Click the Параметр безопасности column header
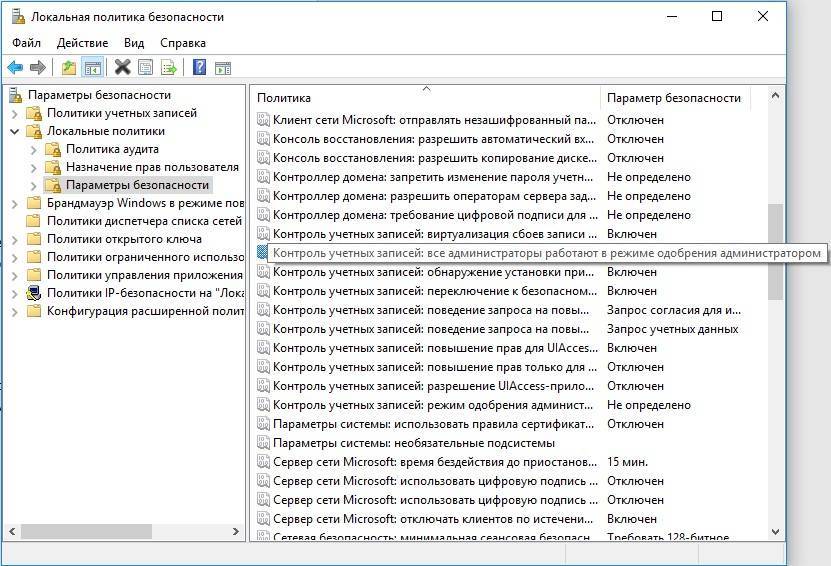Screen dimensions: 831x566 coord(673,98)
